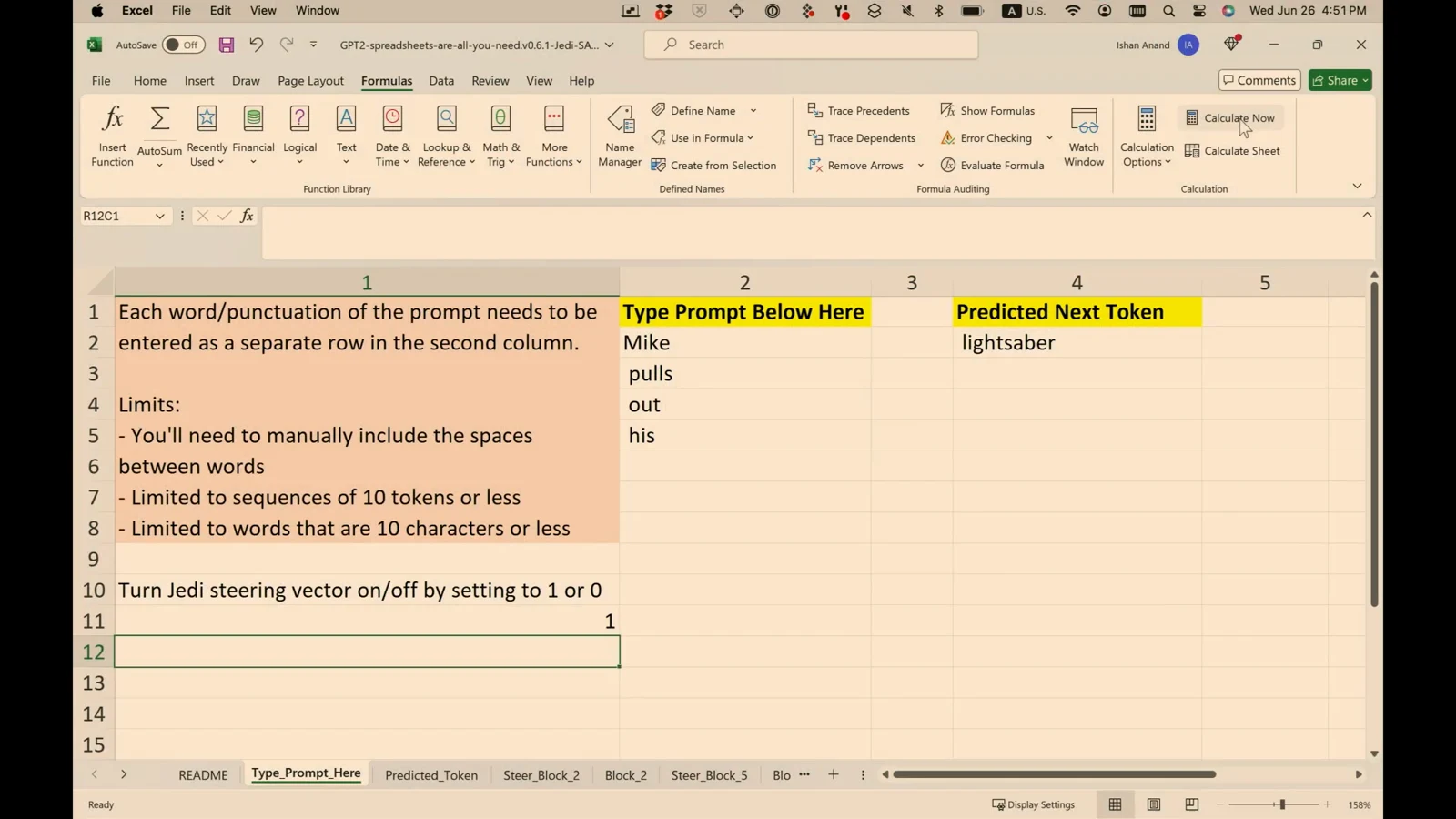Viewport: 1456px width, 819px height.
Task: Click the zoom out minus button
Action: click(x=1219, y=804)
